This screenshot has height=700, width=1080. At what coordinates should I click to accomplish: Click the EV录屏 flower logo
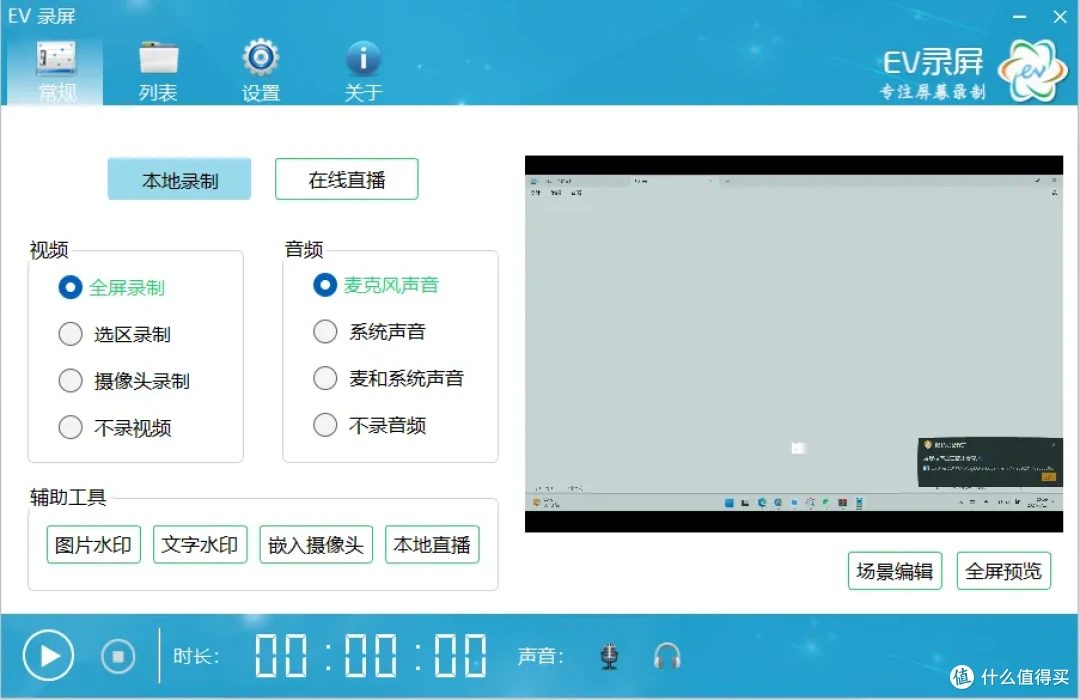[x=1032, y=70]
